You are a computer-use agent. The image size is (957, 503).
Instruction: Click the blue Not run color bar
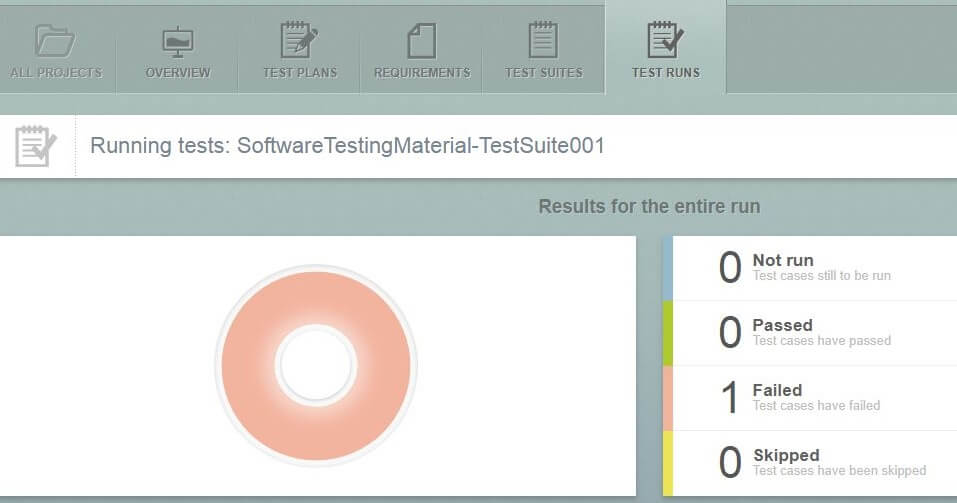(x=668, y=268)
